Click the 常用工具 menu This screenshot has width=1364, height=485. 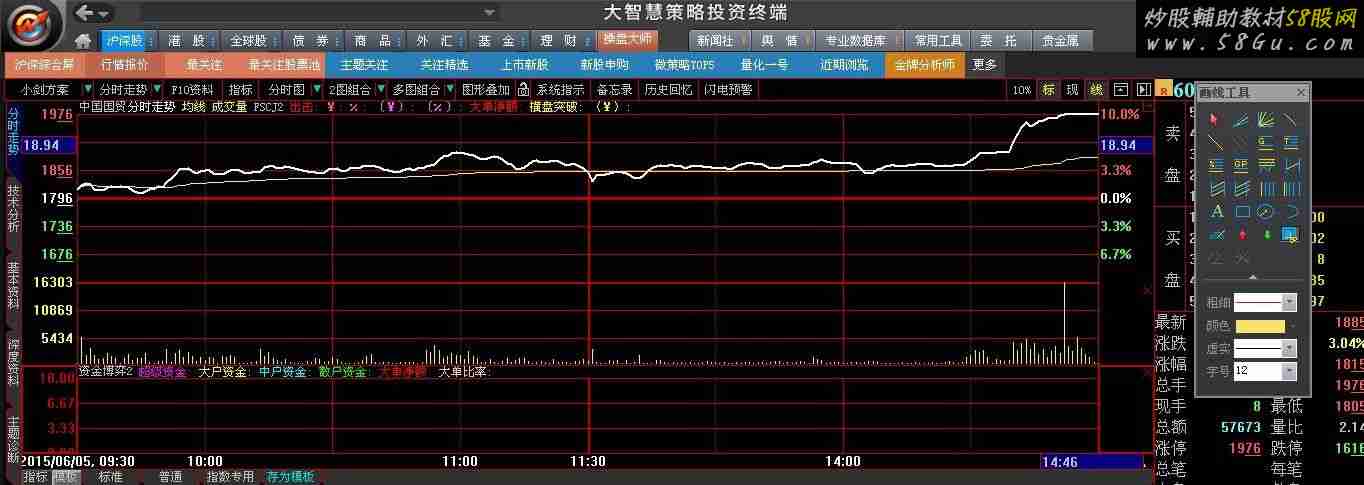coord(938,40)
